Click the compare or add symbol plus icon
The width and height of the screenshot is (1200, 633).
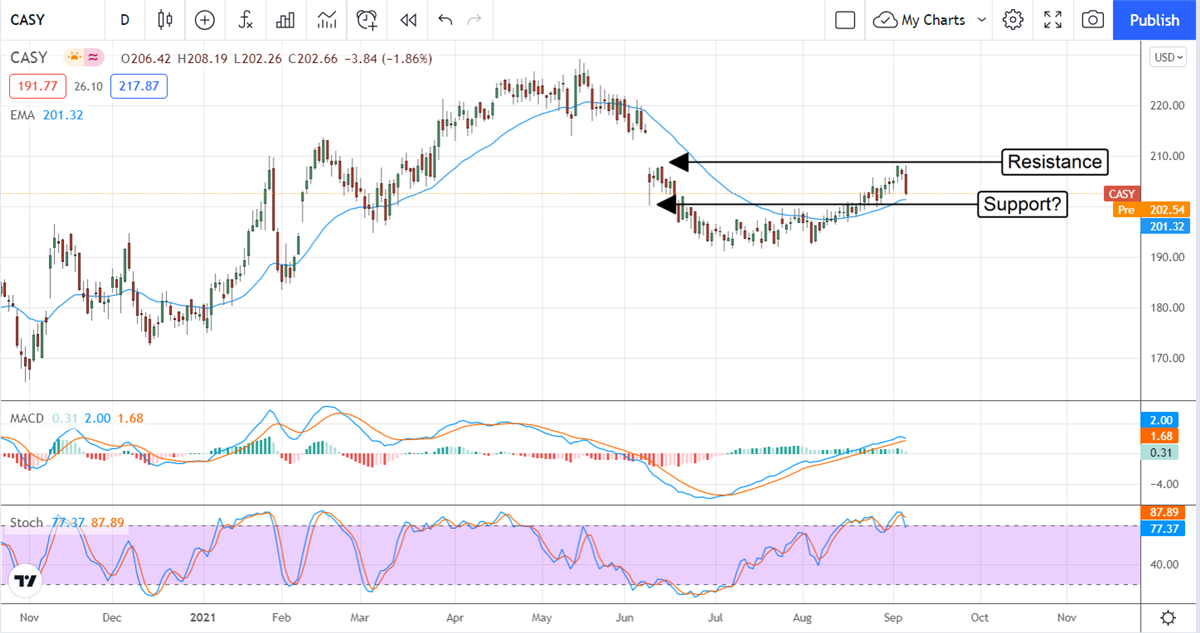tap(205, 20)
